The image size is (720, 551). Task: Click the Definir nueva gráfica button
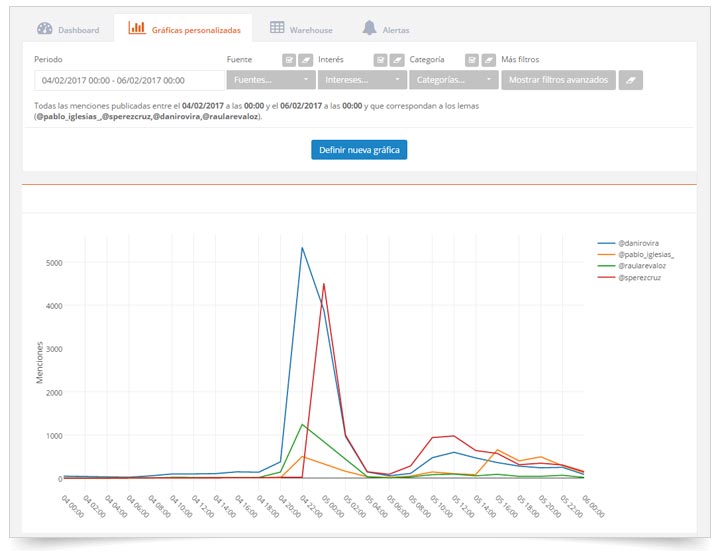click(x=359, y=150)
